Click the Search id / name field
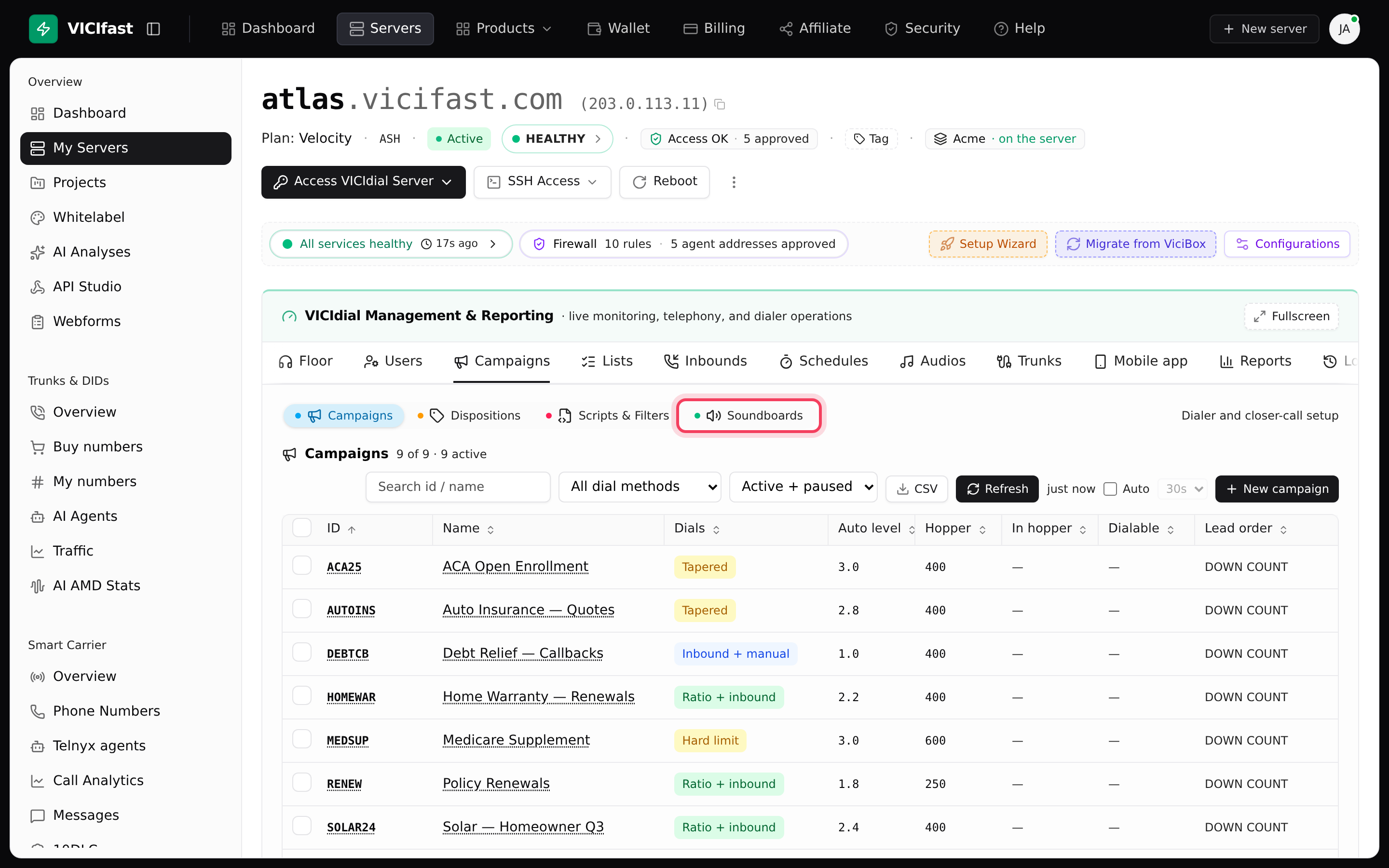1389x868 pixels. 458,487
